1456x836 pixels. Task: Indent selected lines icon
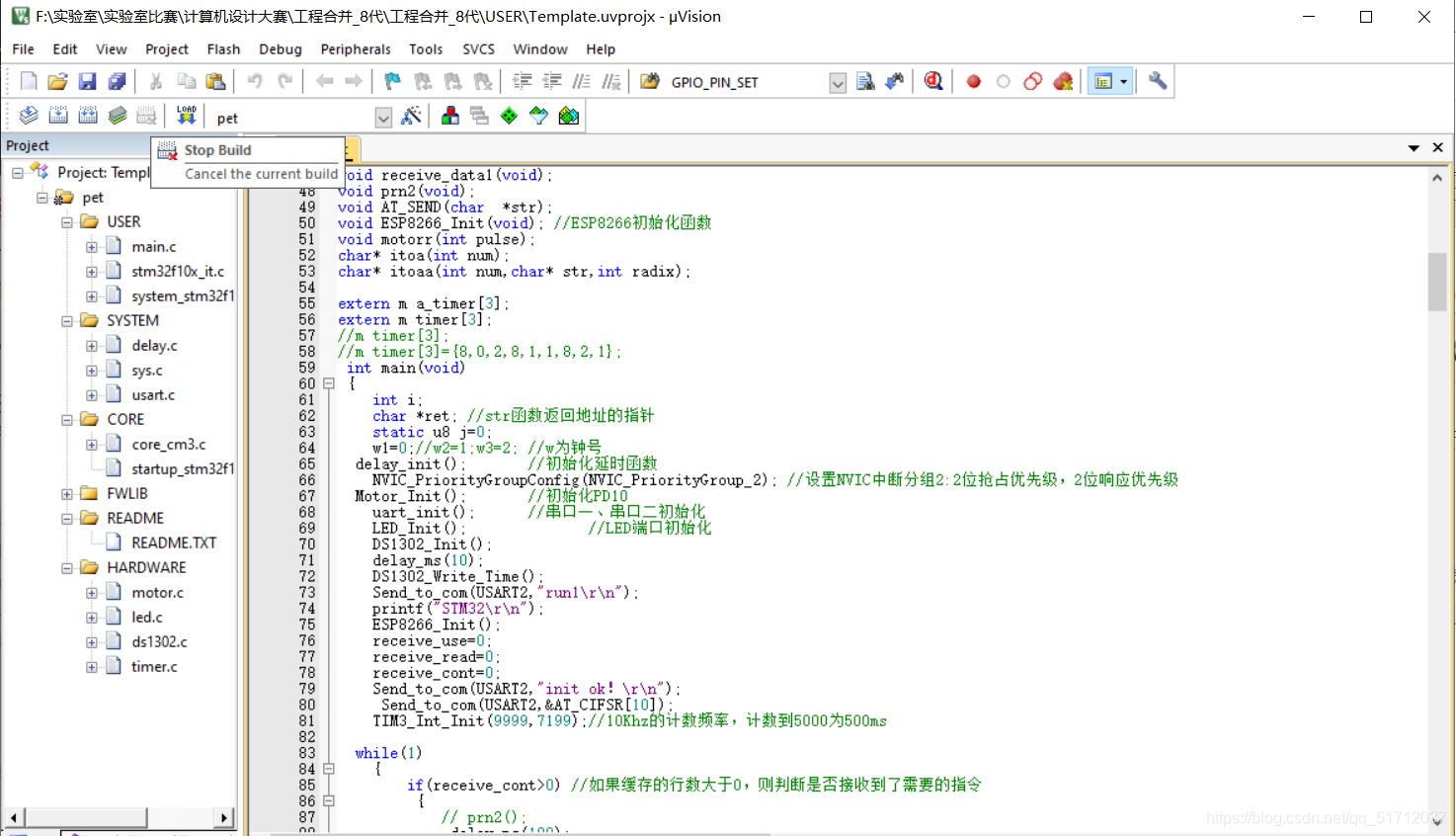522,82
